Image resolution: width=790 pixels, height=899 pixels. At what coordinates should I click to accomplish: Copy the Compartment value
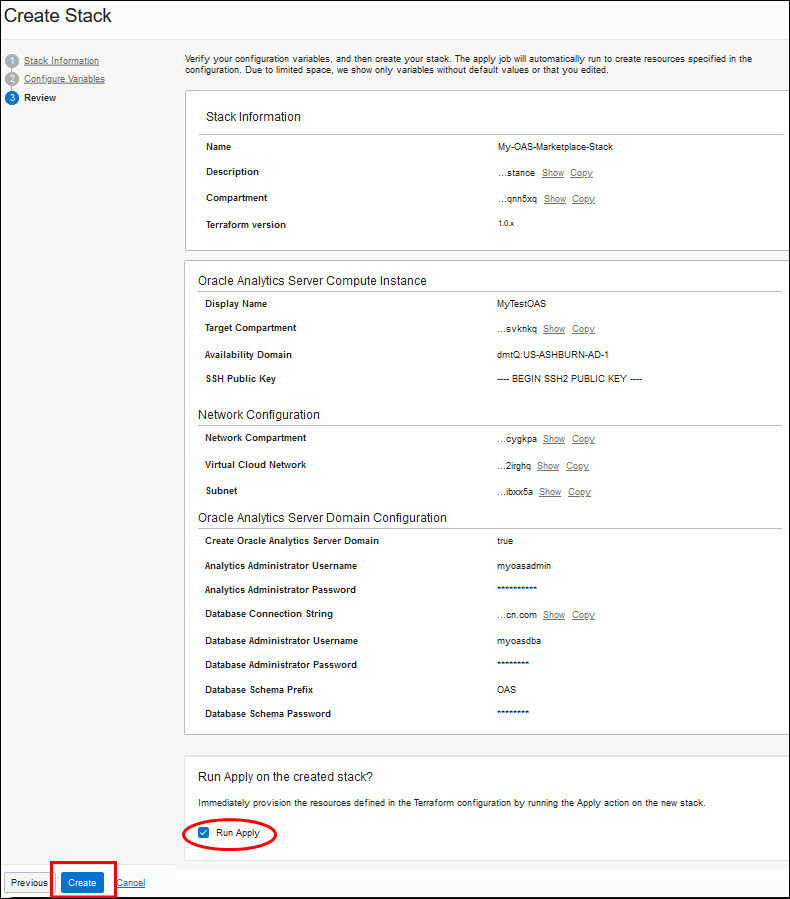[x=584, y=199]
